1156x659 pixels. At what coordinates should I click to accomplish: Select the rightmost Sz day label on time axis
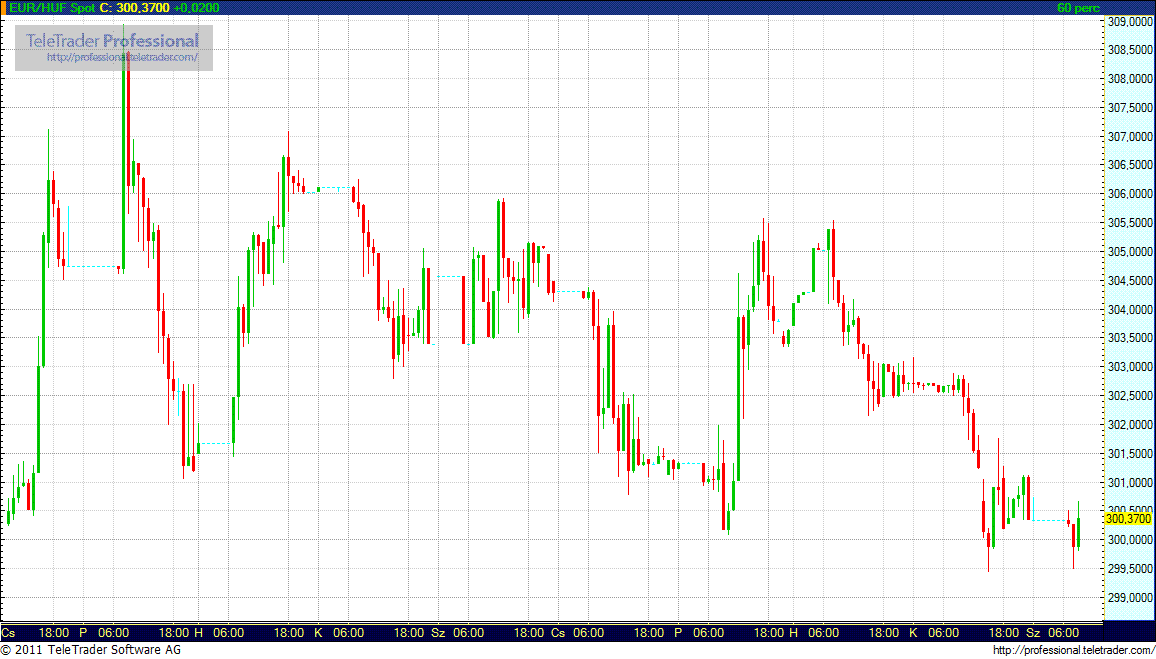click(x=1033, y=633)
